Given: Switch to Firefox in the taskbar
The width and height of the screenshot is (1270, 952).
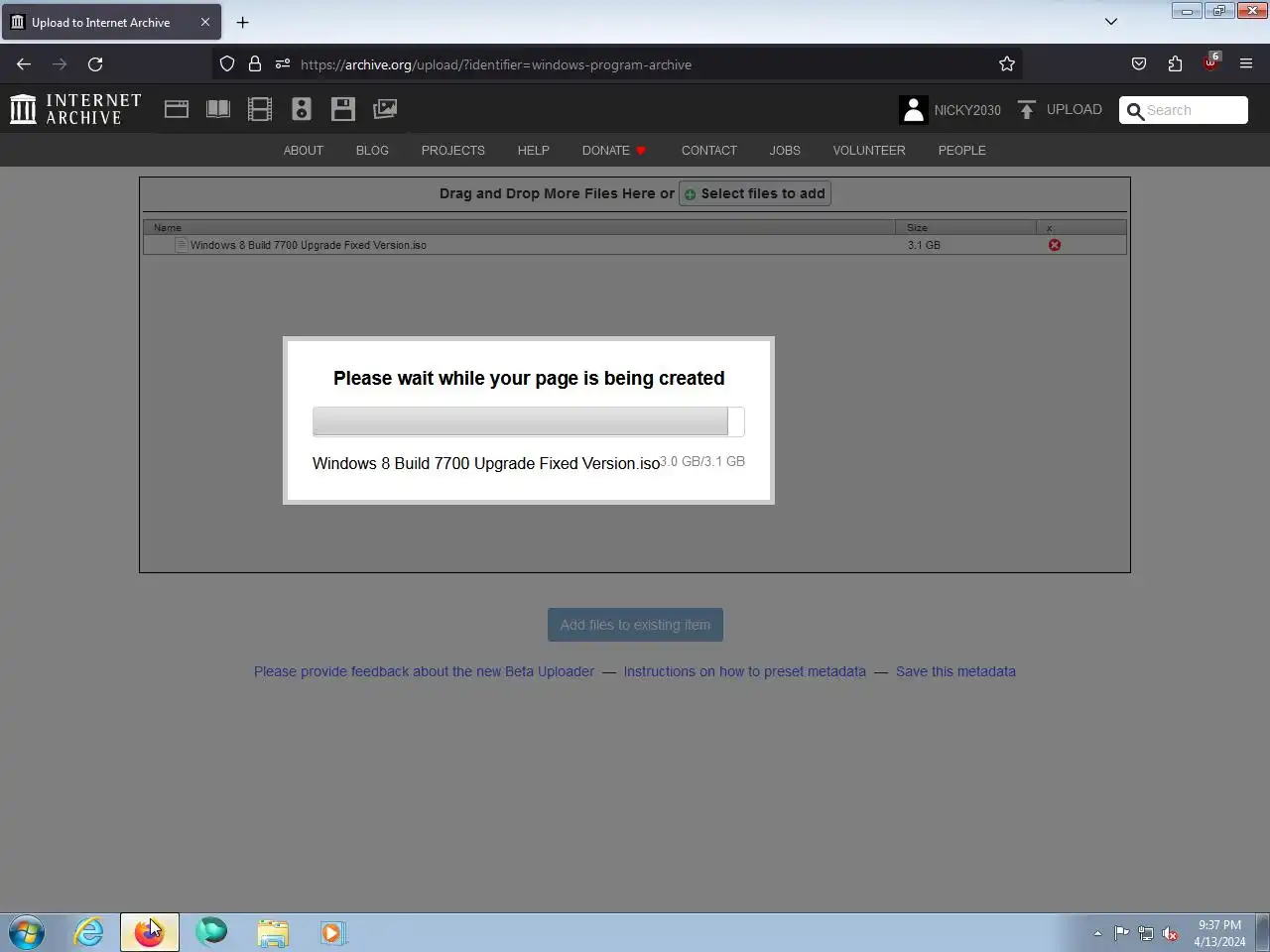Looking at the screenshot, I should [x=150, y=932].
